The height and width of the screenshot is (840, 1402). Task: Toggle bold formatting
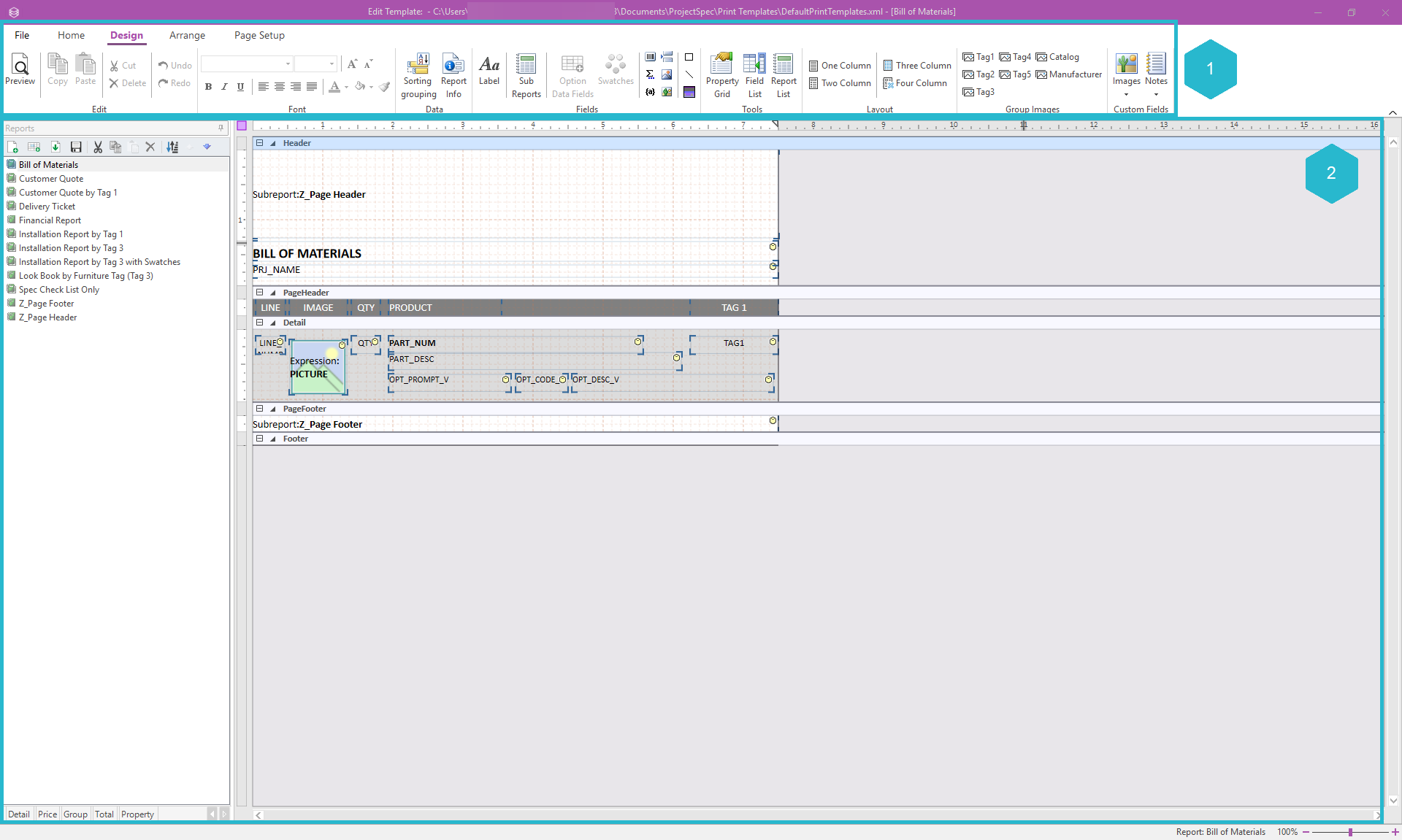click(x=208, y=87)
